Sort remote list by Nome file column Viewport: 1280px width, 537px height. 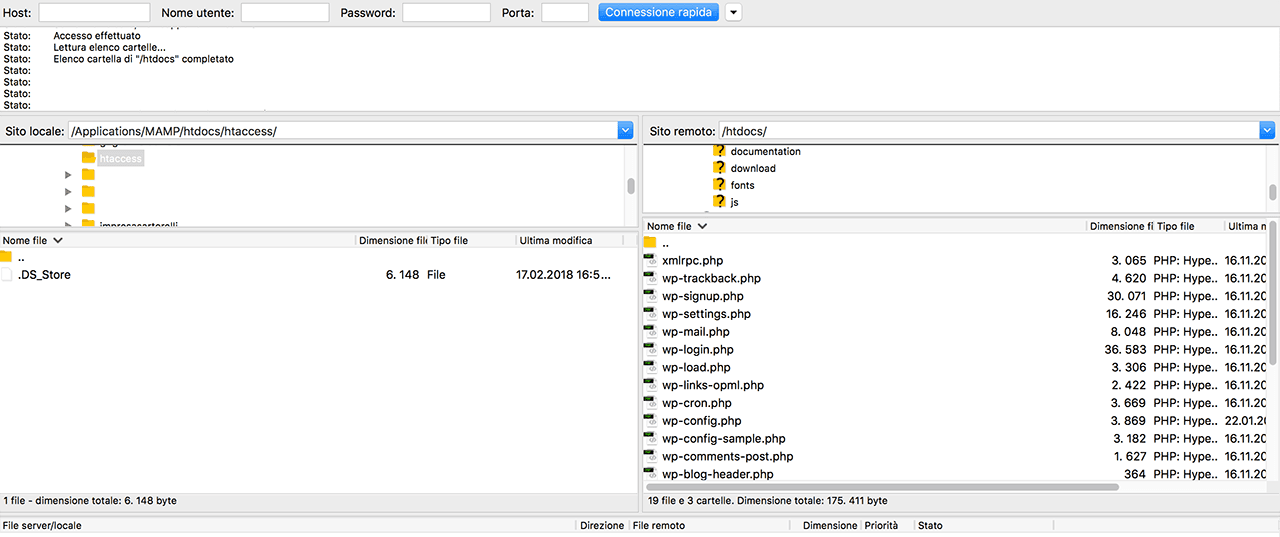click(865, 226)
